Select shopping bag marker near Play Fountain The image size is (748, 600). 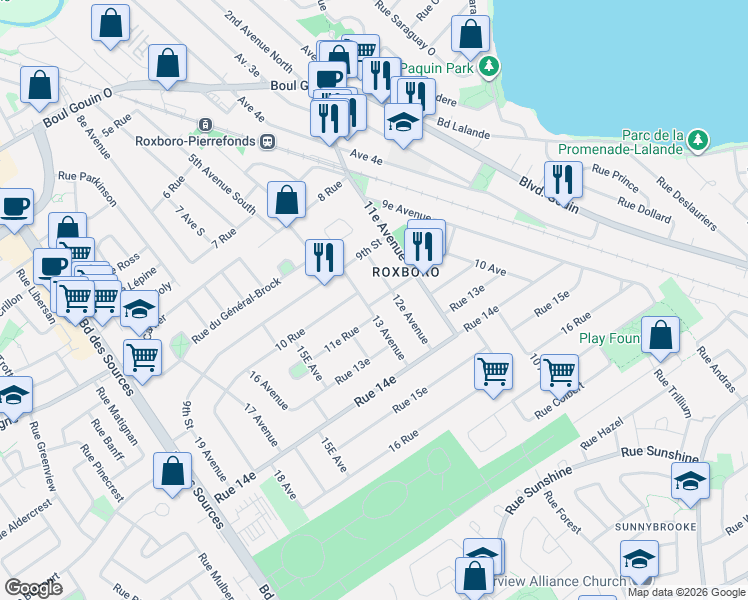(x=661, y=335)
